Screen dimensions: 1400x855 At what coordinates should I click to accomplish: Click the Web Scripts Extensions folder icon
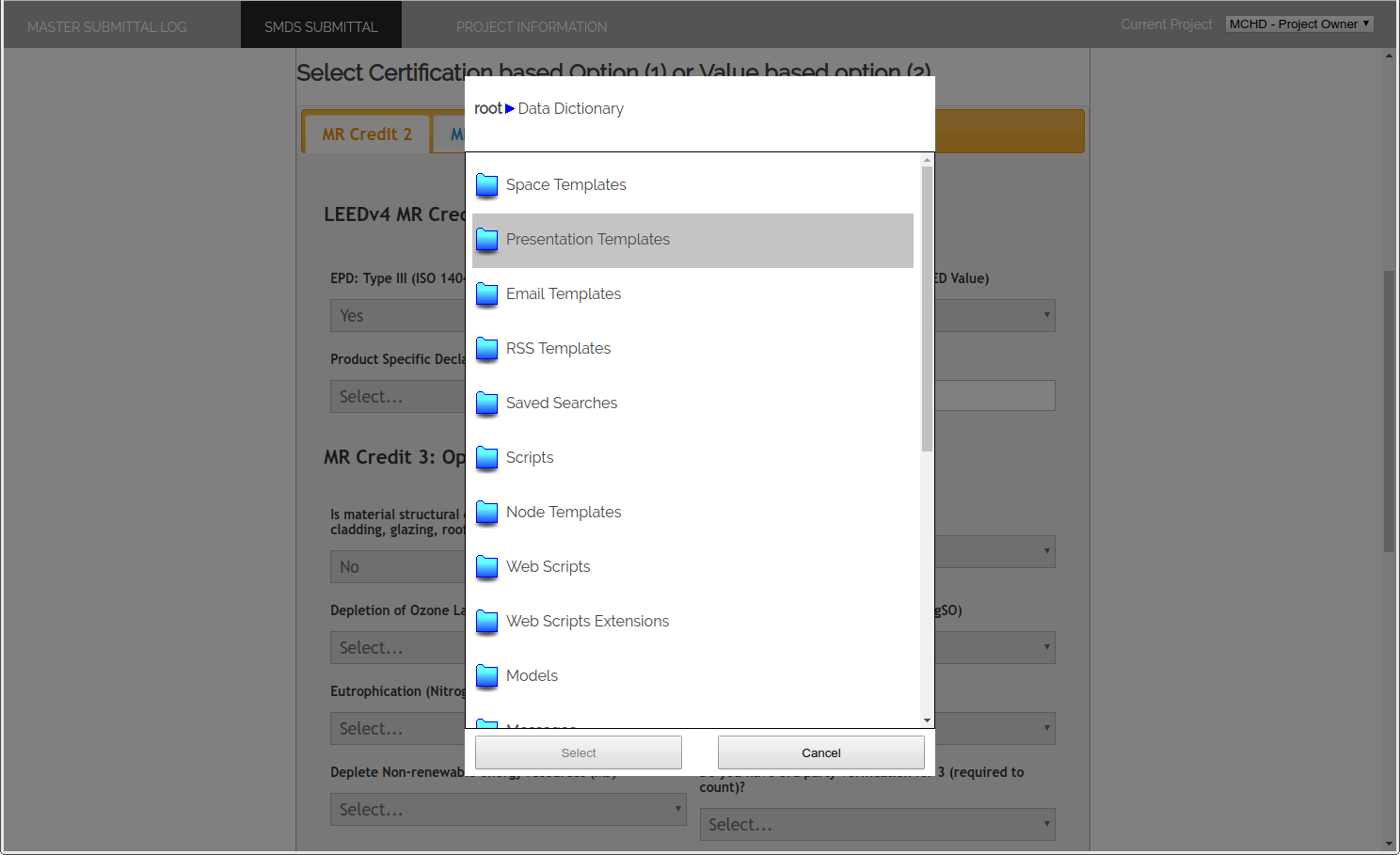486,622
